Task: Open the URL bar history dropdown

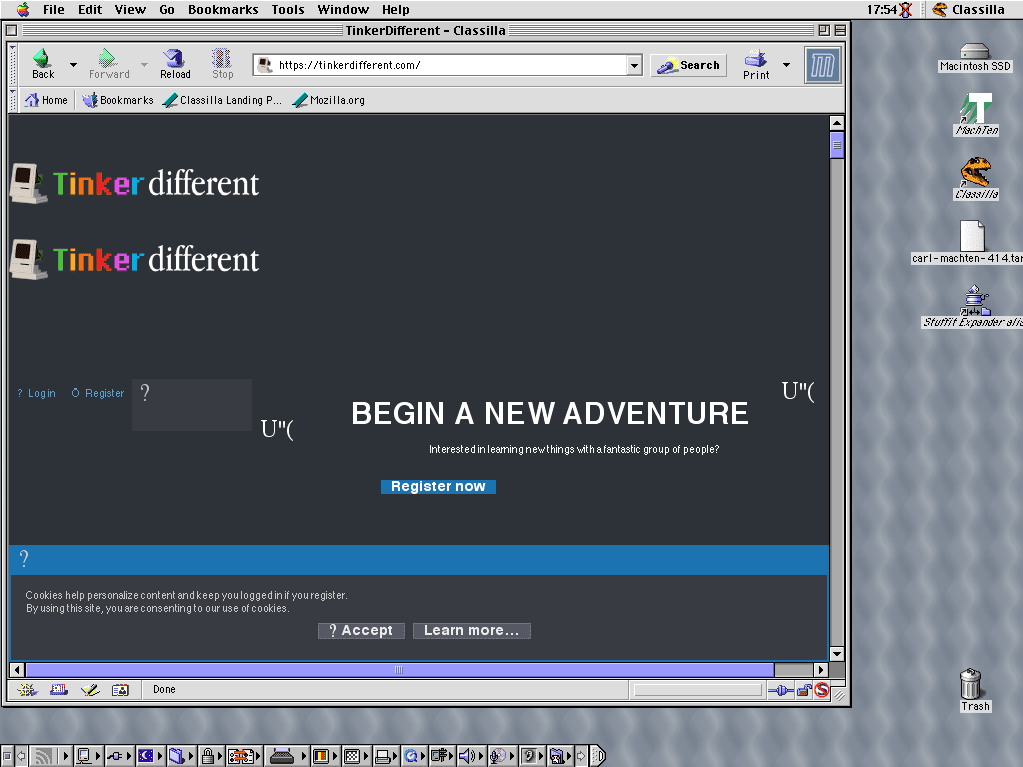Action: (634, 65)
